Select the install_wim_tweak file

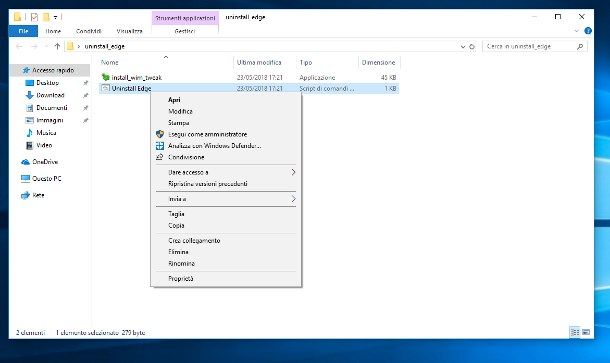(136, 77)
